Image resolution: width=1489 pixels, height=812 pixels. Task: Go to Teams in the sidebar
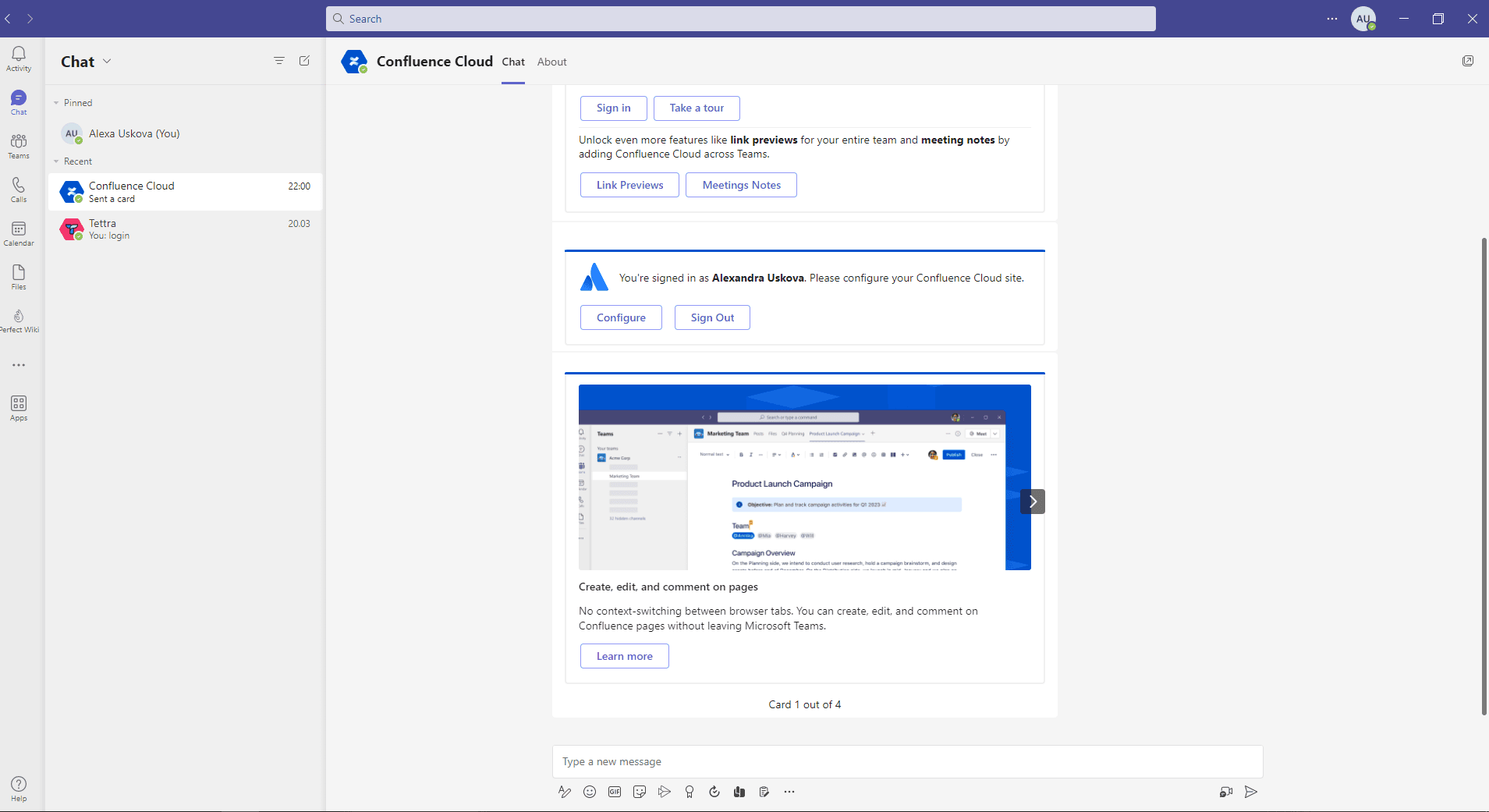19,146
